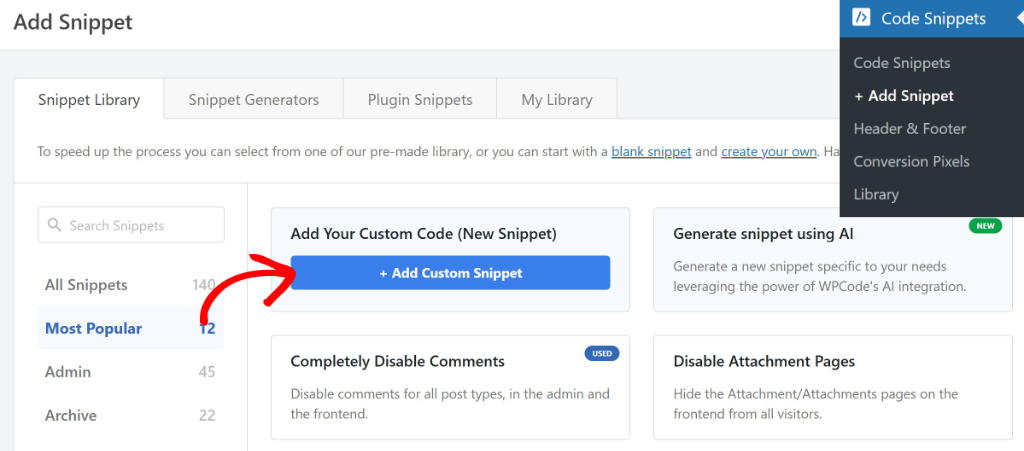Go to Conversion Pixels menu item
The height and width of the screenshot is (451, 1024).
click(x=911, y=161)
